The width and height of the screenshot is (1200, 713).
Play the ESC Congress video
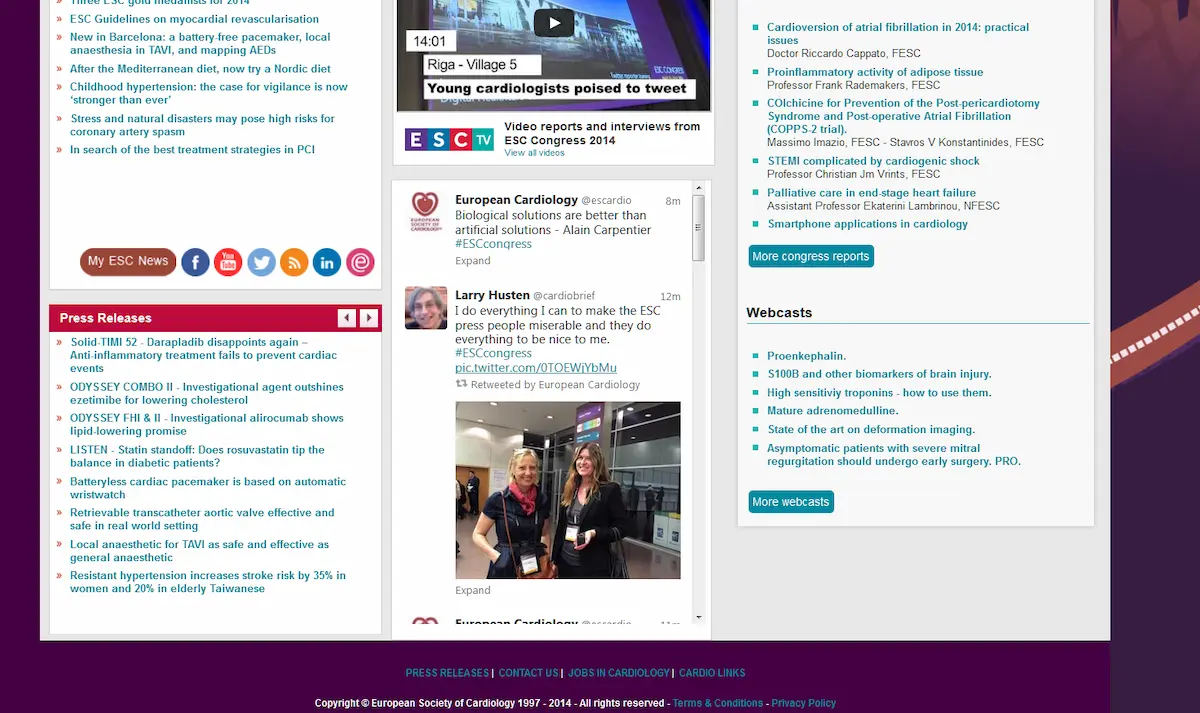click(554, 22)
